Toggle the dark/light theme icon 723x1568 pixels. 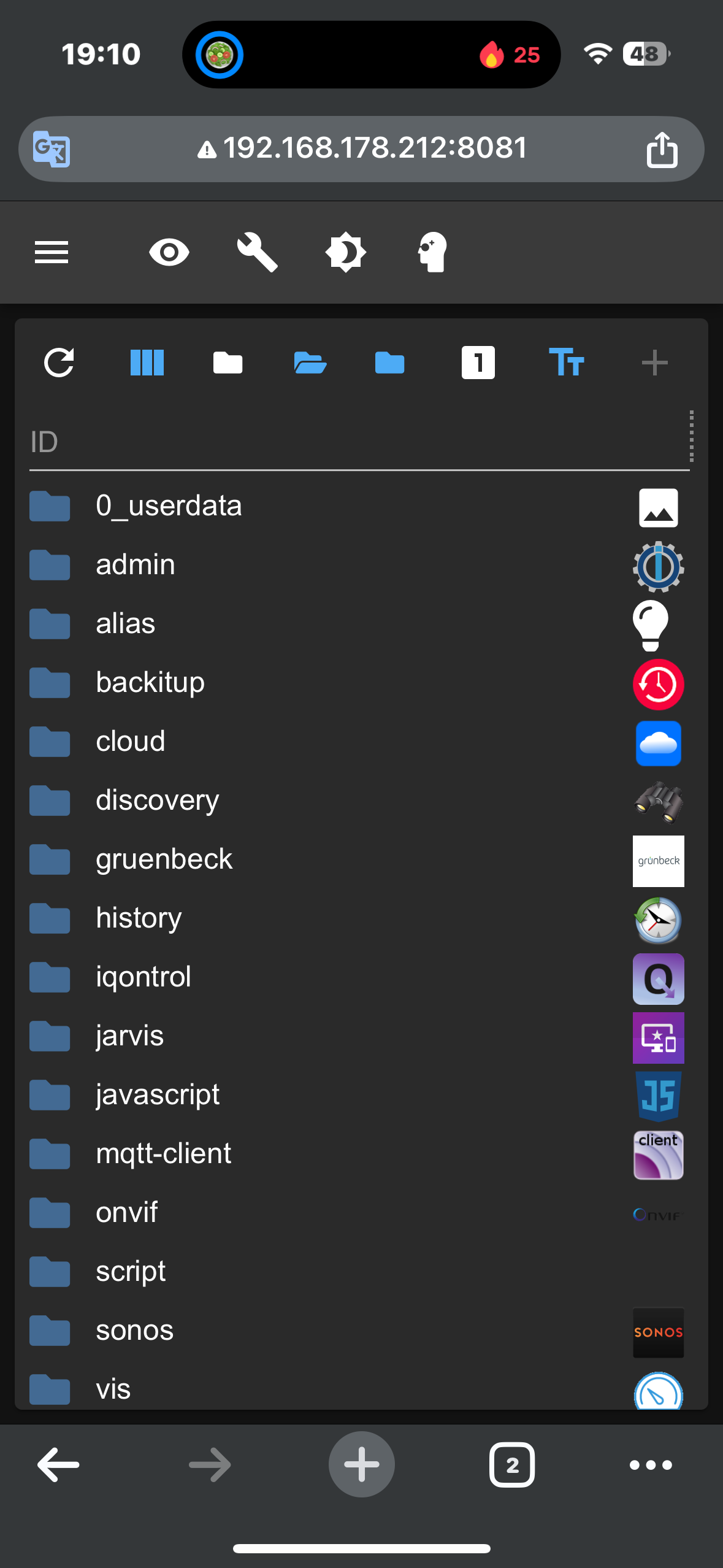click(345, 252)
